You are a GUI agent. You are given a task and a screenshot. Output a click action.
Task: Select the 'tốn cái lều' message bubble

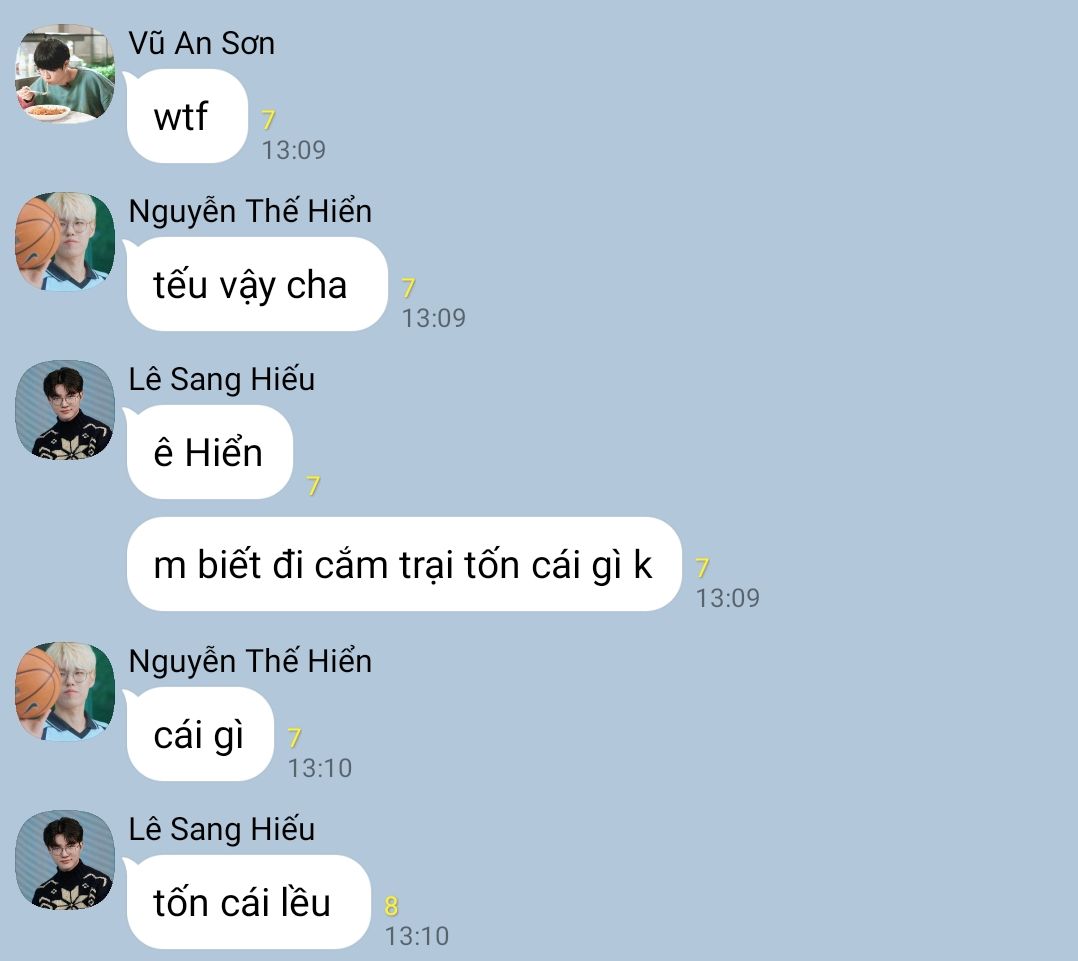248,902
